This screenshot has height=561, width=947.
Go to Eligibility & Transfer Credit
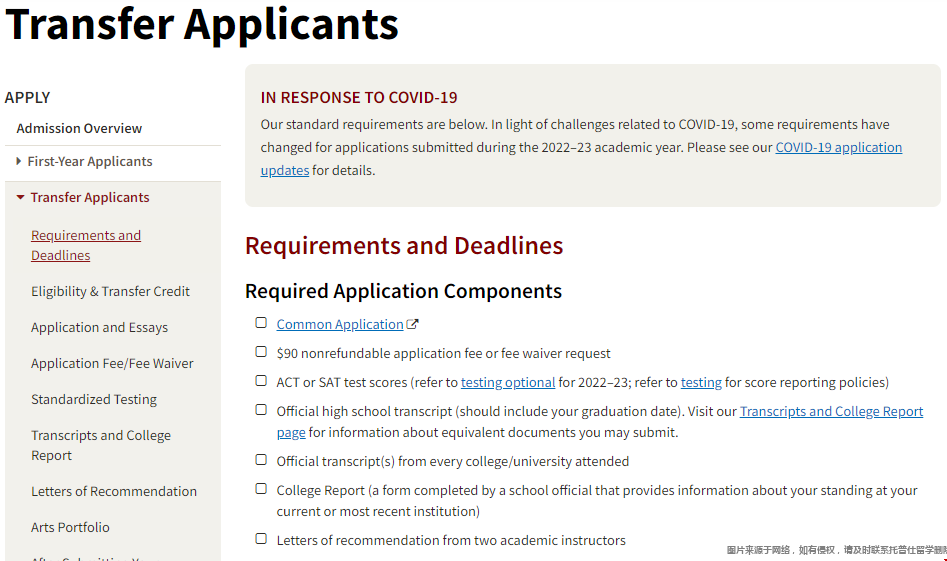[110, 292]
